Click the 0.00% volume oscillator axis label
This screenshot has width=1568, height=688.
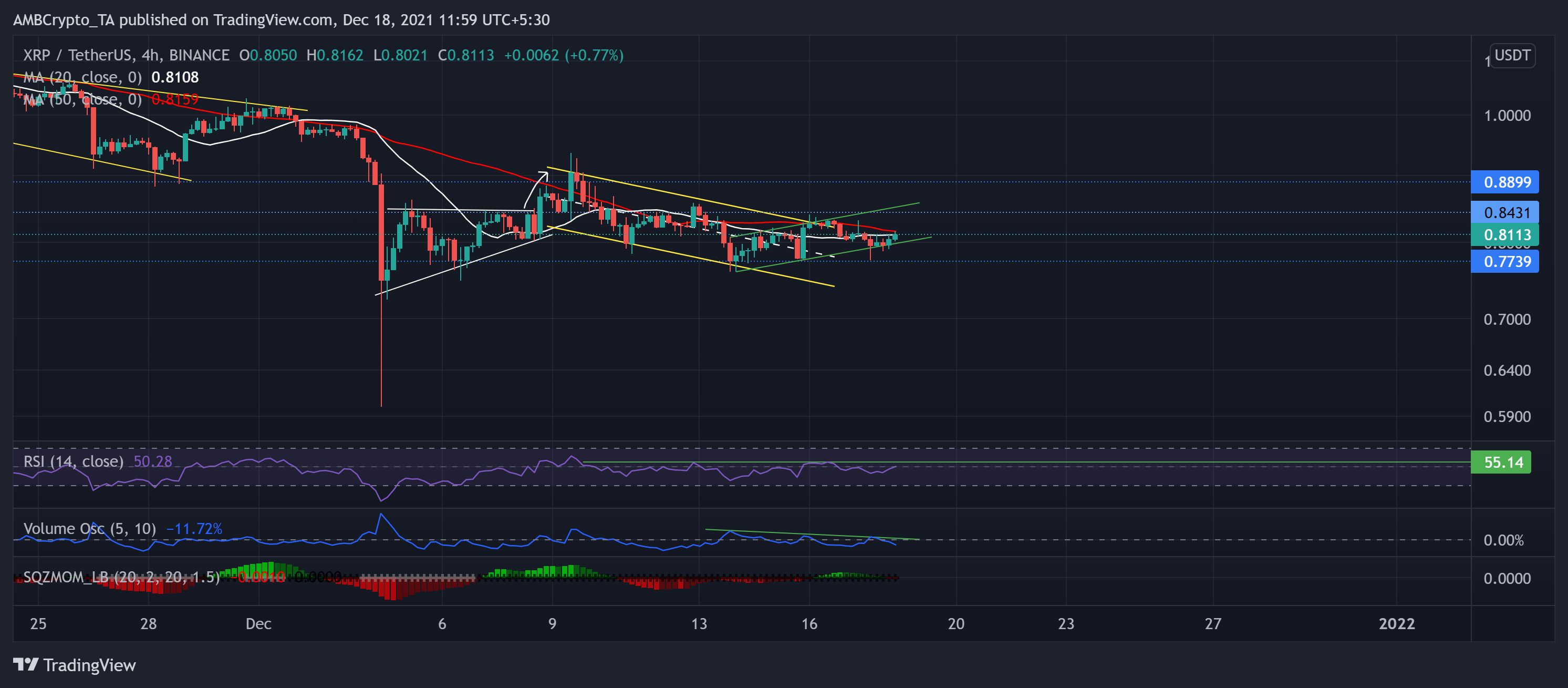1503,540
